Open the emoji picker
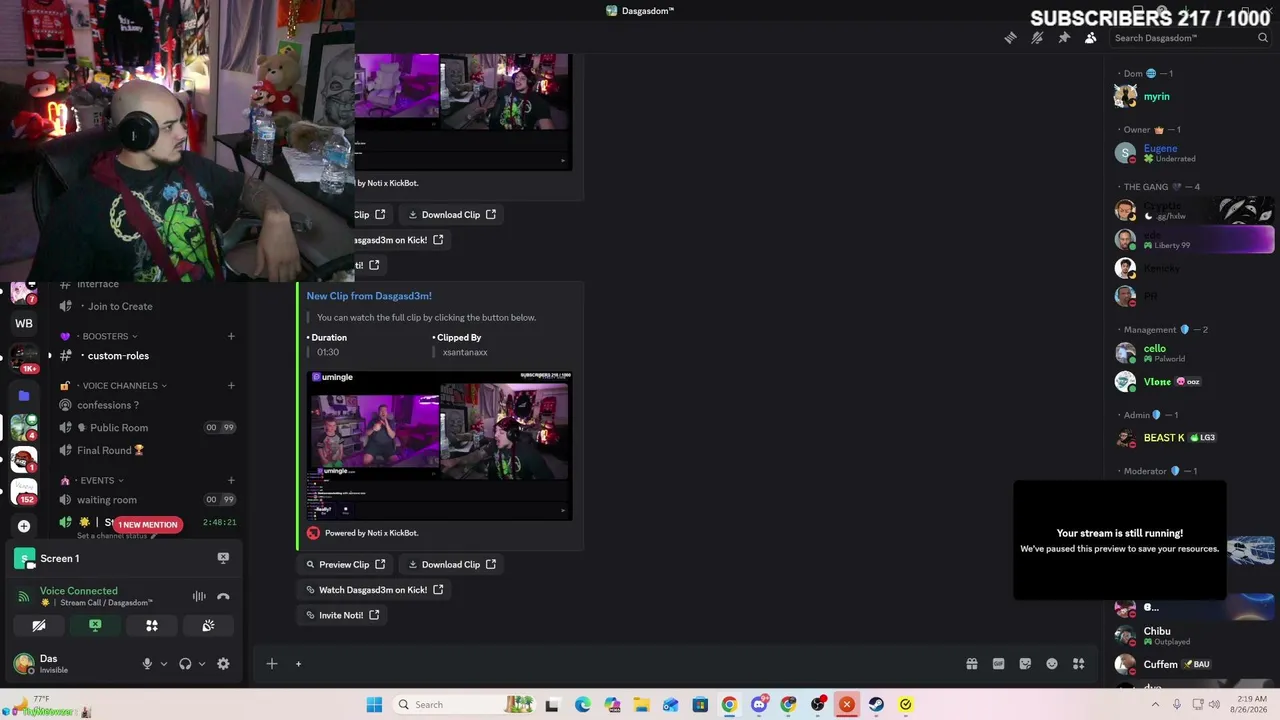 point(1052,664)
